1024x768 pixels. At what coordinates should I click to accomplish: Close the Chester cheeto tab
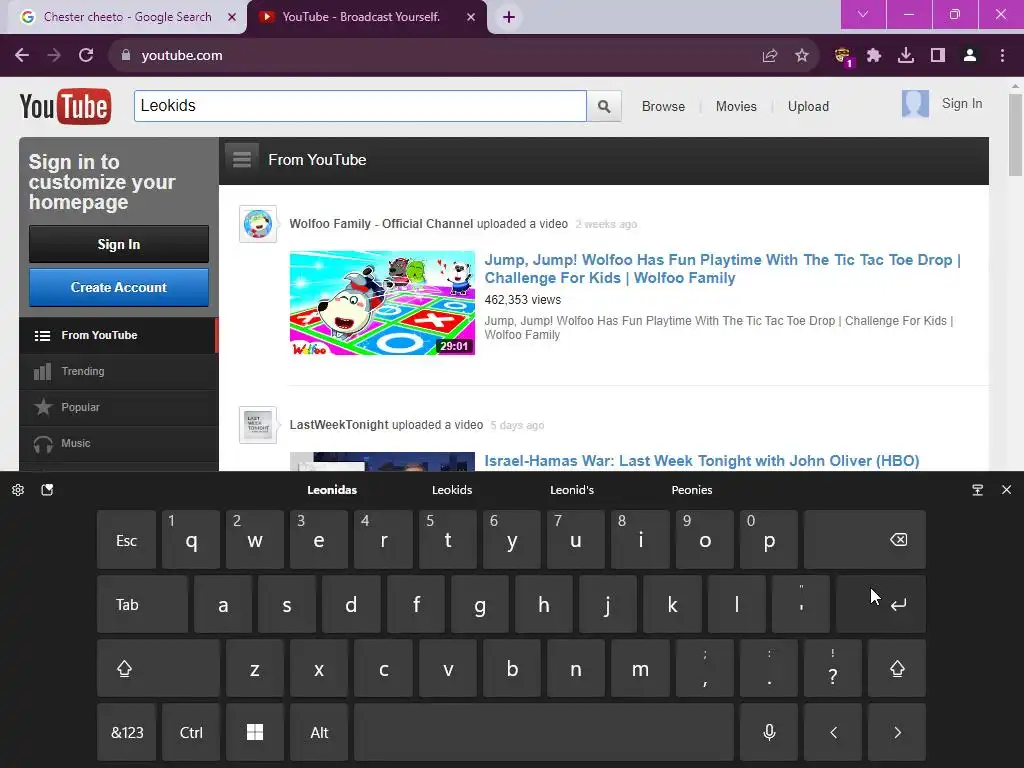tap(232, 17)
